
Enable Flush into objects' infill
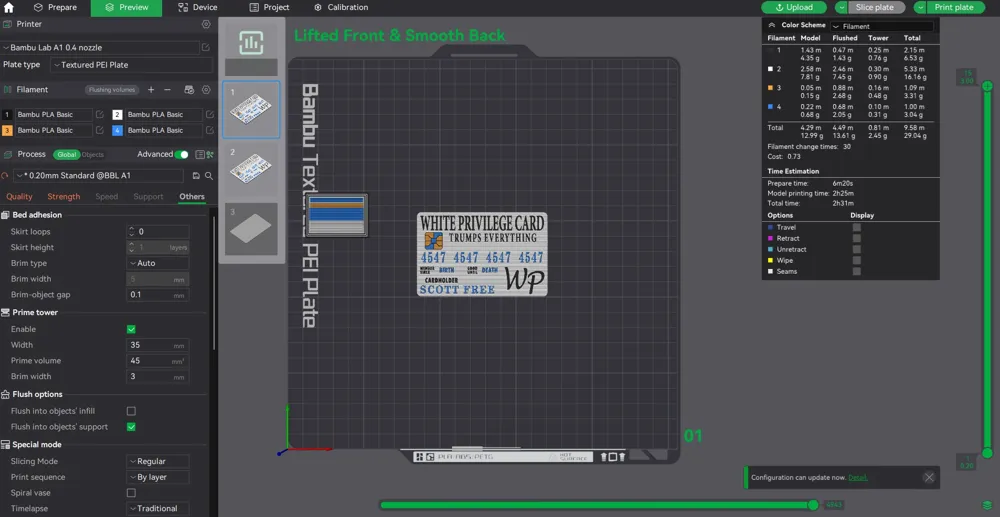coord(131,411)
